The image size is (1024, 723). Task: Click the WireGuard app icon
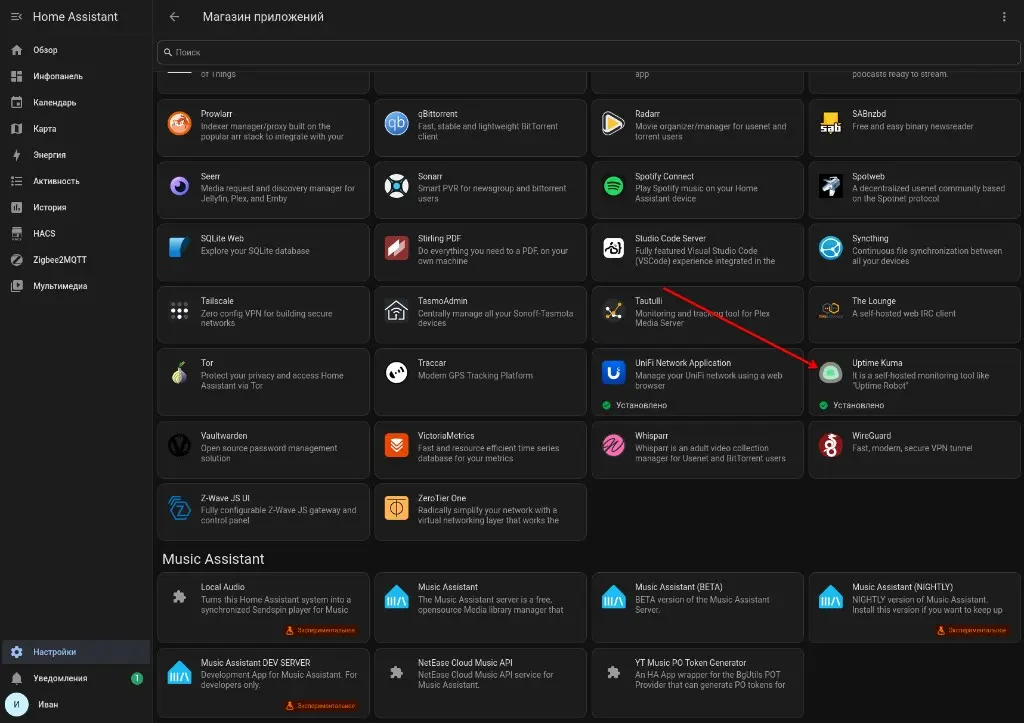(x=831, y=445)
